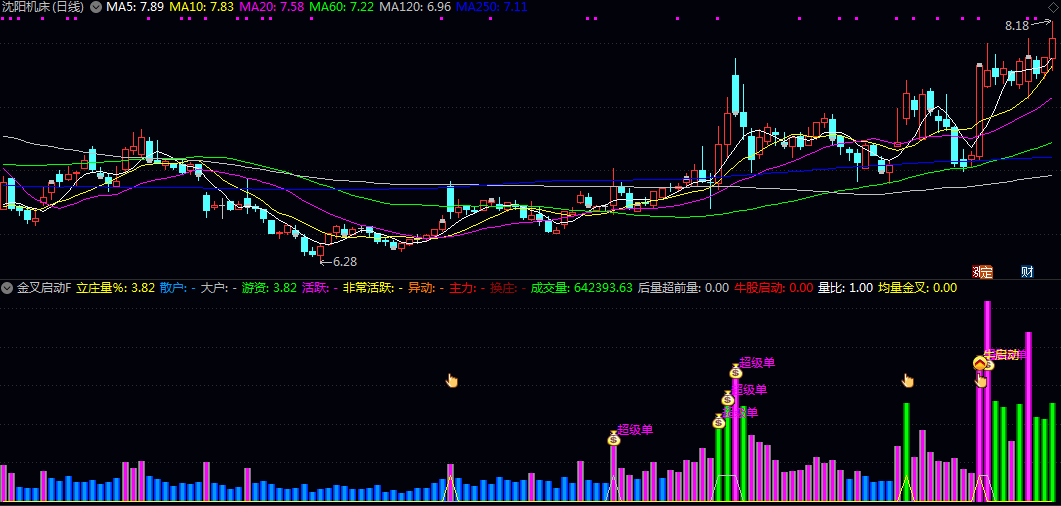Click the topmost 超级单 money bag icon
Viewport: 1061px width, 506px height.
click(736, 371)
